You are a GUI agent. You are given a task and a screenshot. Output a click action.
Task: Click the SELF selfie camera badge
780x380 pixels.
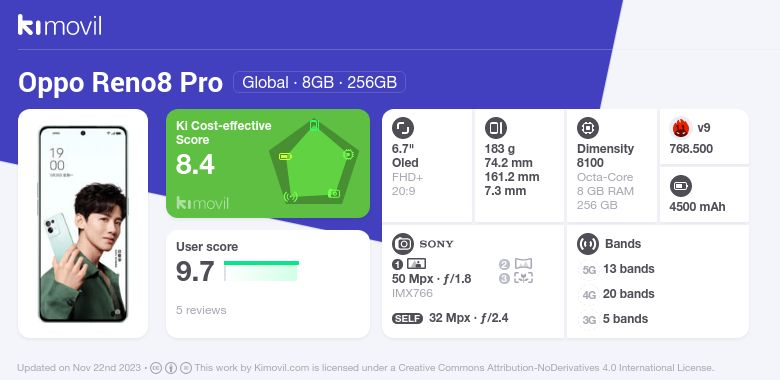(407, 318)
